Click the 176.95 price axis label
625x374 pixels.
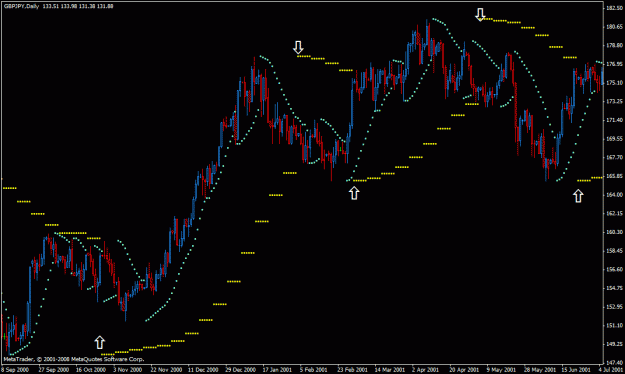[614, 64]
